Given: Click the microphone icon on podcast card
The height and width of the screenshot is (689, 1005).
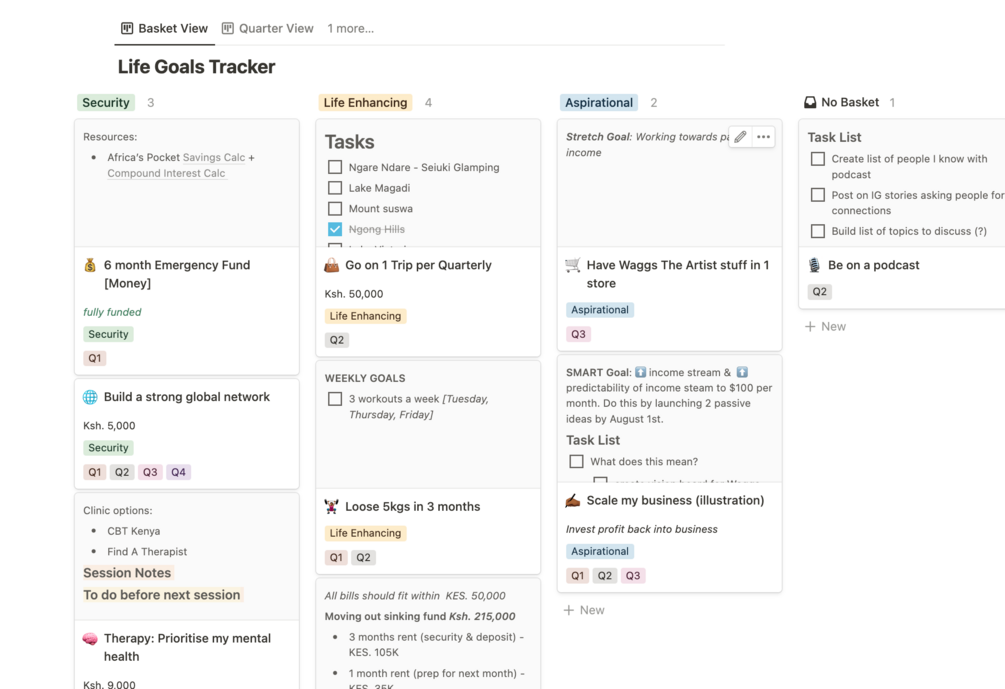Looking at the screenshot, I should click(814, 265).
